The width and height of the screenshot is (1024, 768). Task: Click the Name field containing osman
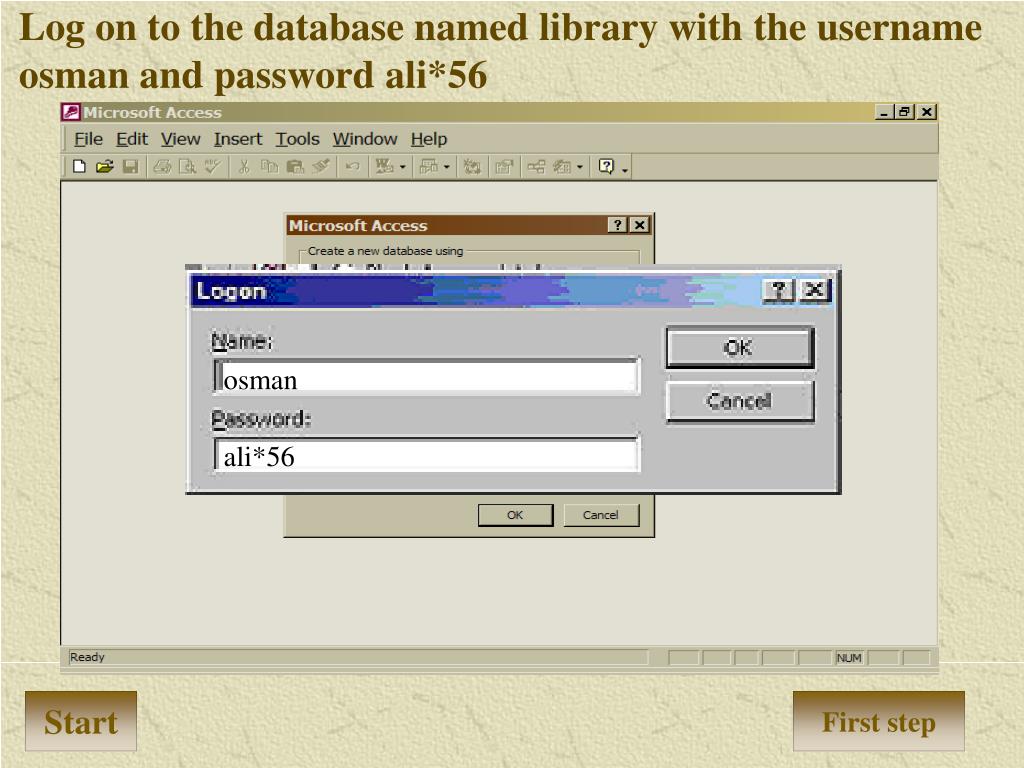click(x=426, y=377)
